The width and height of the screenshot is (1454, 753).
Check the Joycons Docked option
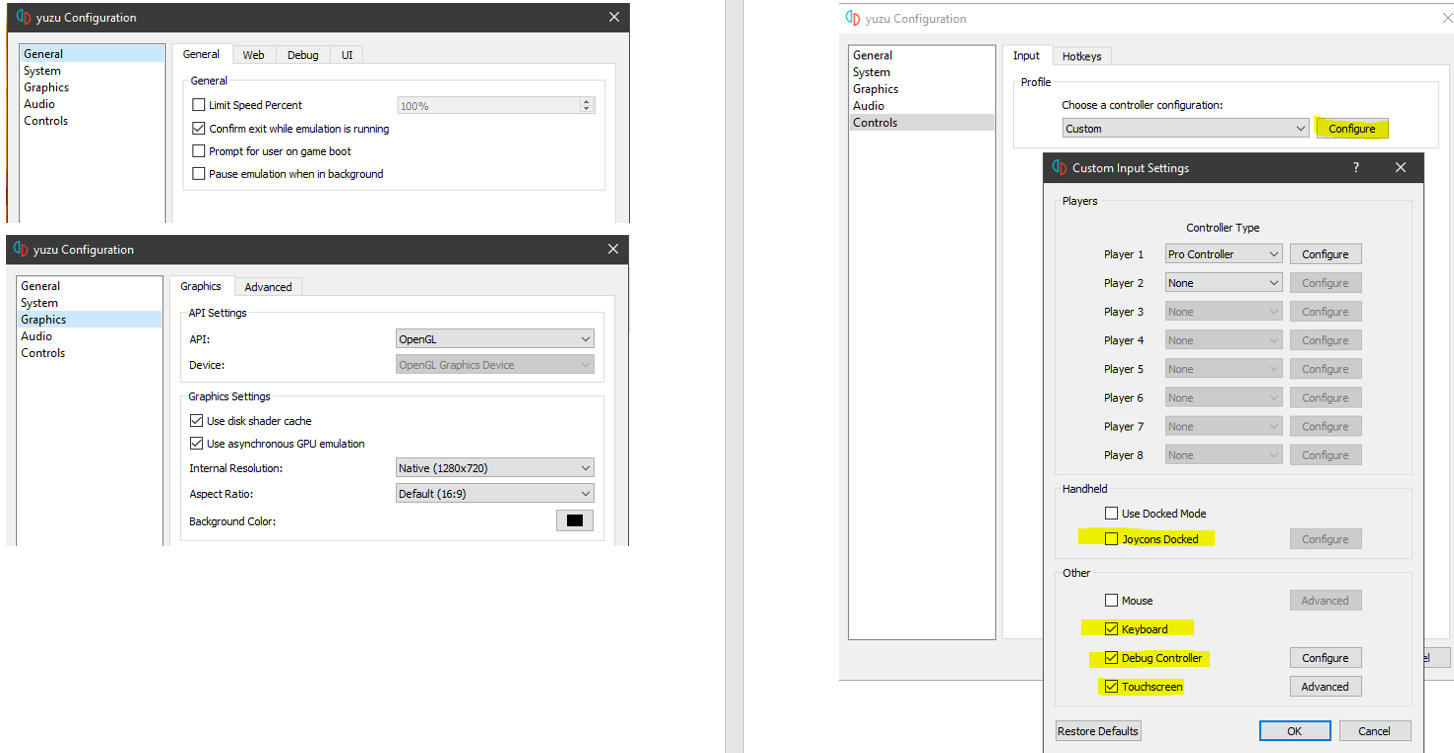coord(1111,539)
